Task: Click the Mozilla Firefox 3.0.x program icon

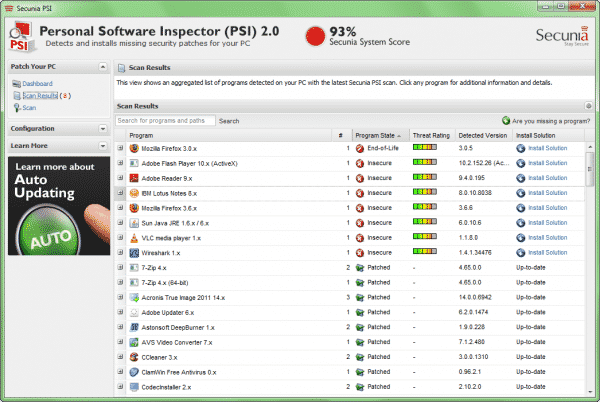Action: (134, 148)
